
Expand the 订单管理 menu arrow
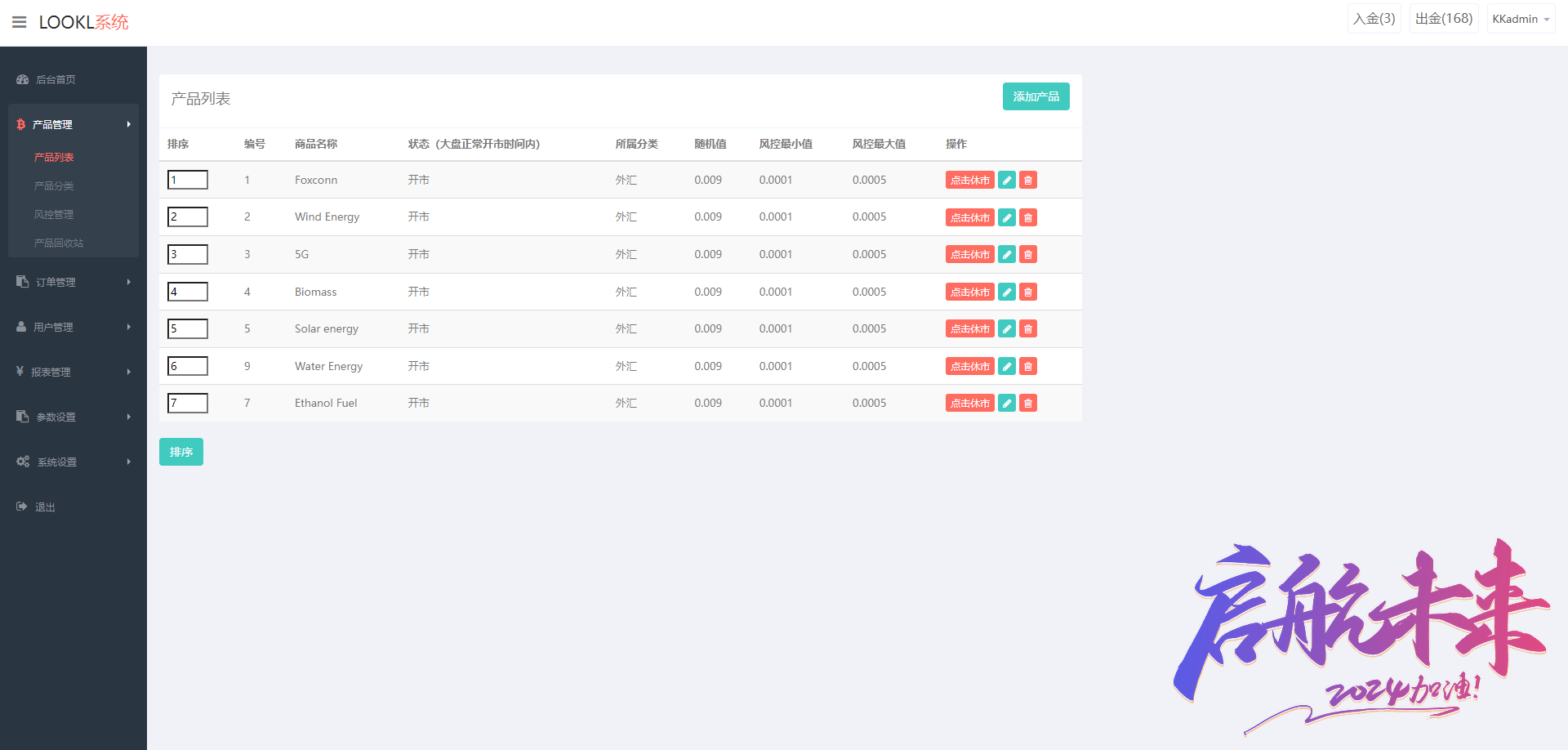point(128,282)
